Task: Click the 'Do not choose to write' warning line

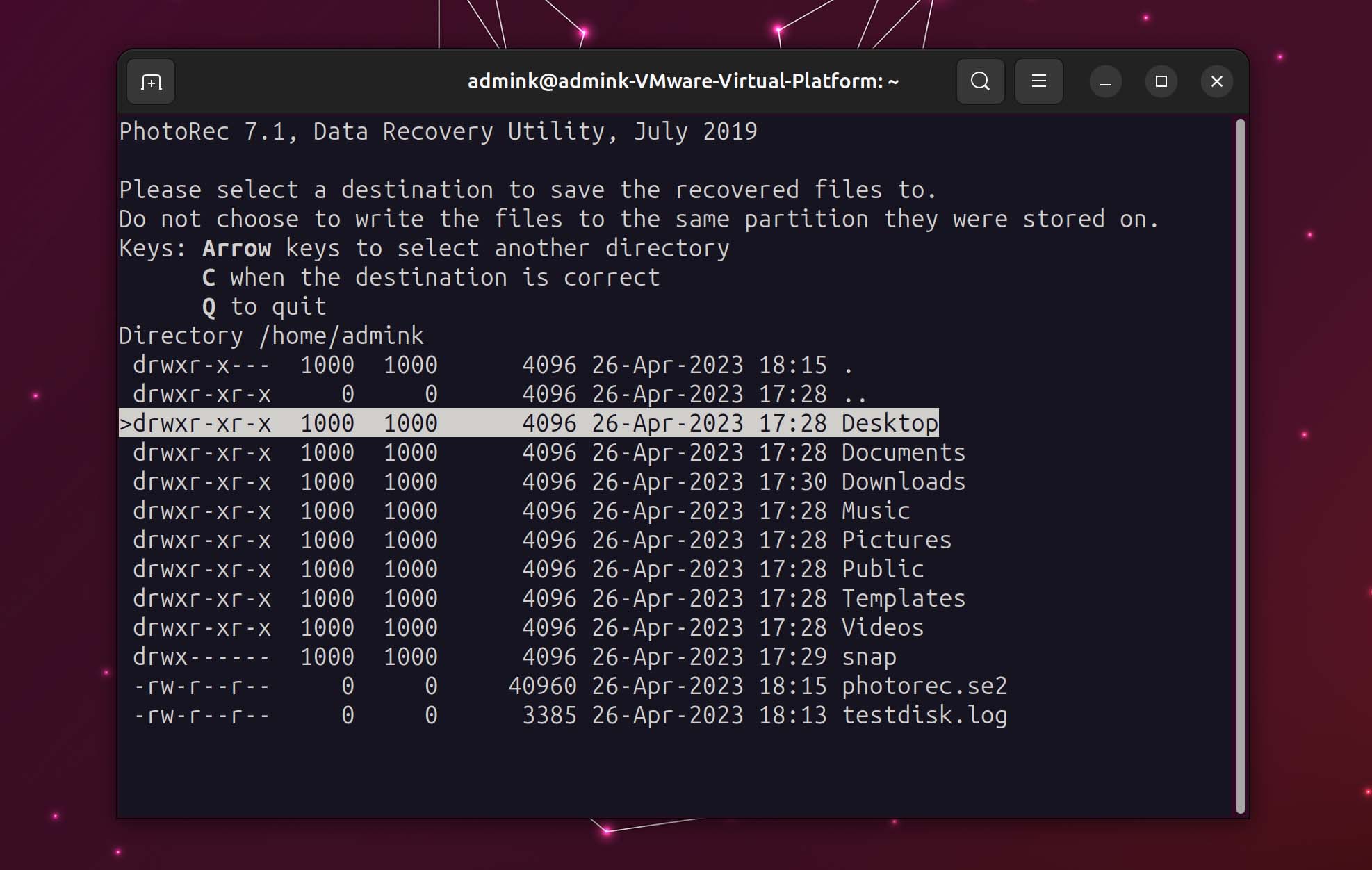Action: [639, 219]
